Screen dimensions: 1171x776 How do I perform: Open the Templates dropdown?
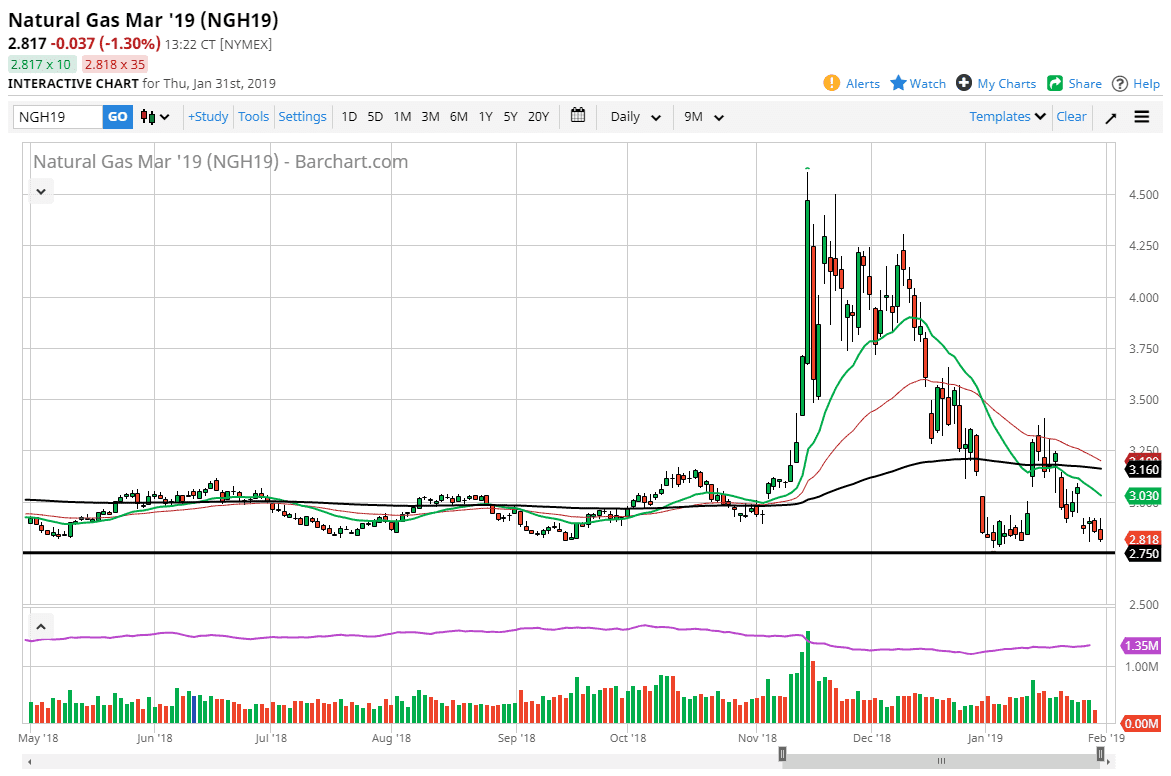click(1007, 117)
